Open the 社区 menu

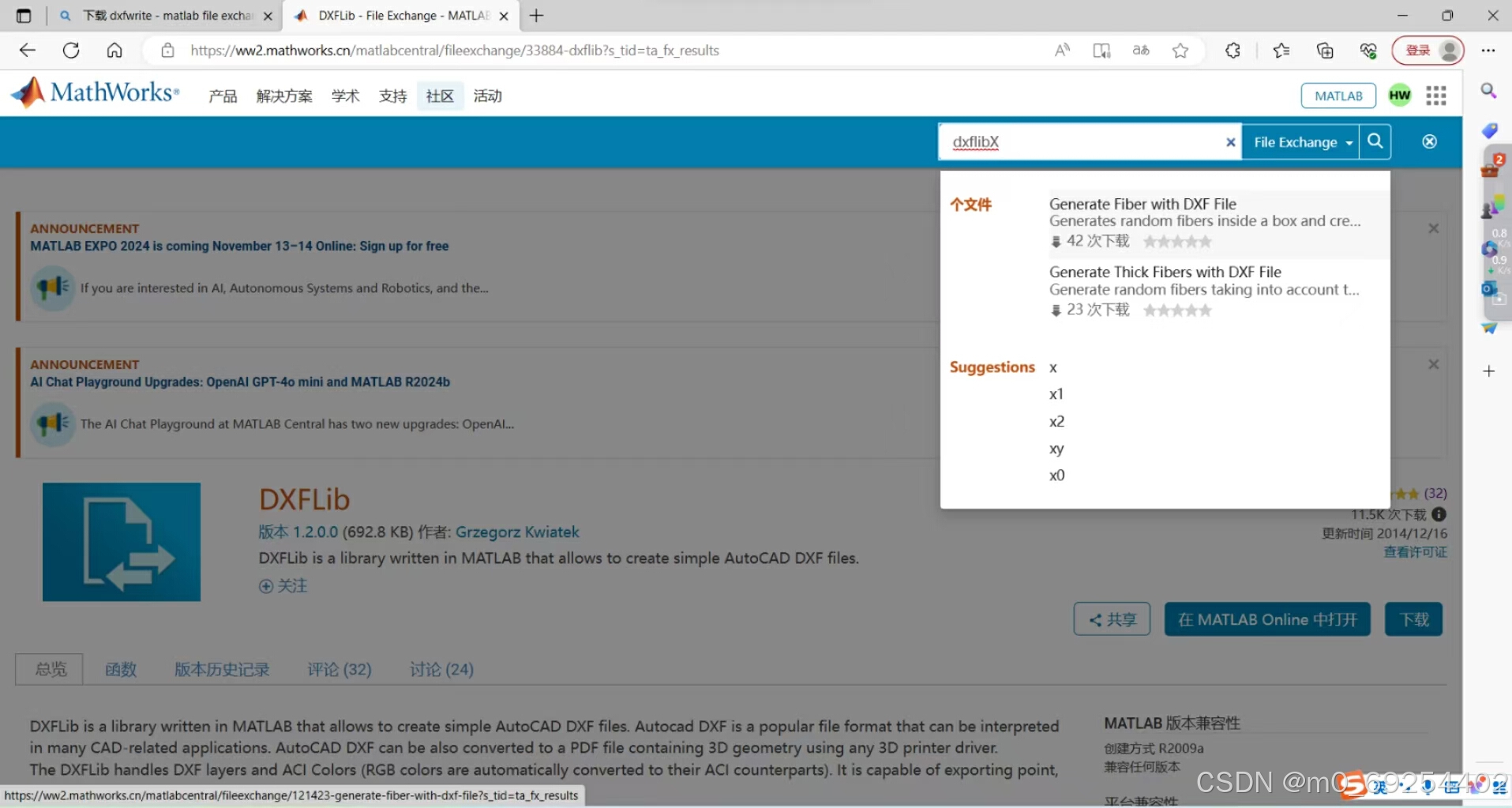point(440,96)
